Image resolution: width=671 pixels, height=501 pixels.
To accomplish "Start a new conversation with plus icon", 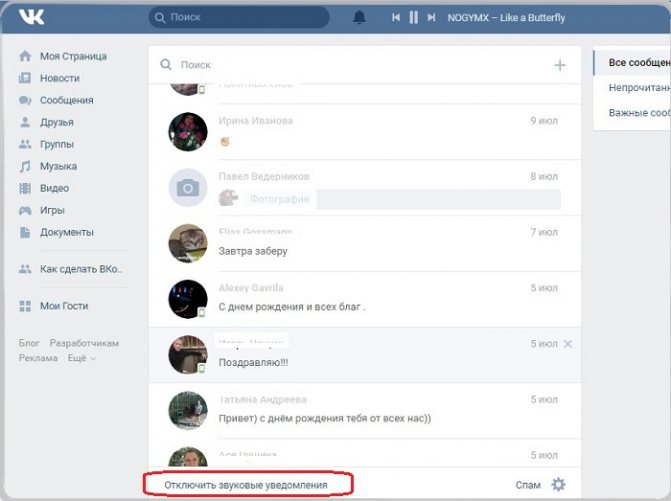I will (560, 65).
